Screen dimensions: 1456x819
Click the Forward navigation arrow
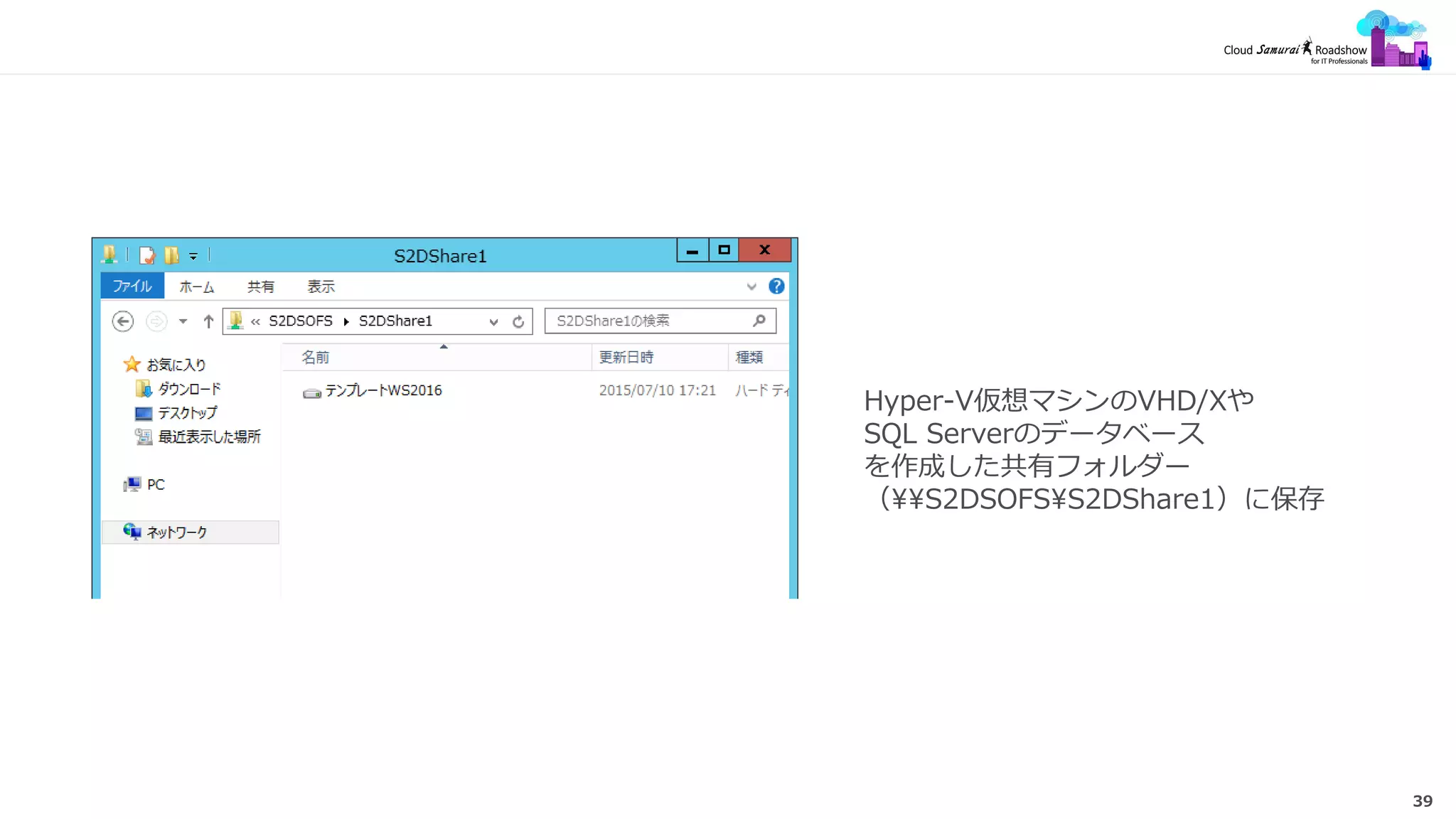156,321
